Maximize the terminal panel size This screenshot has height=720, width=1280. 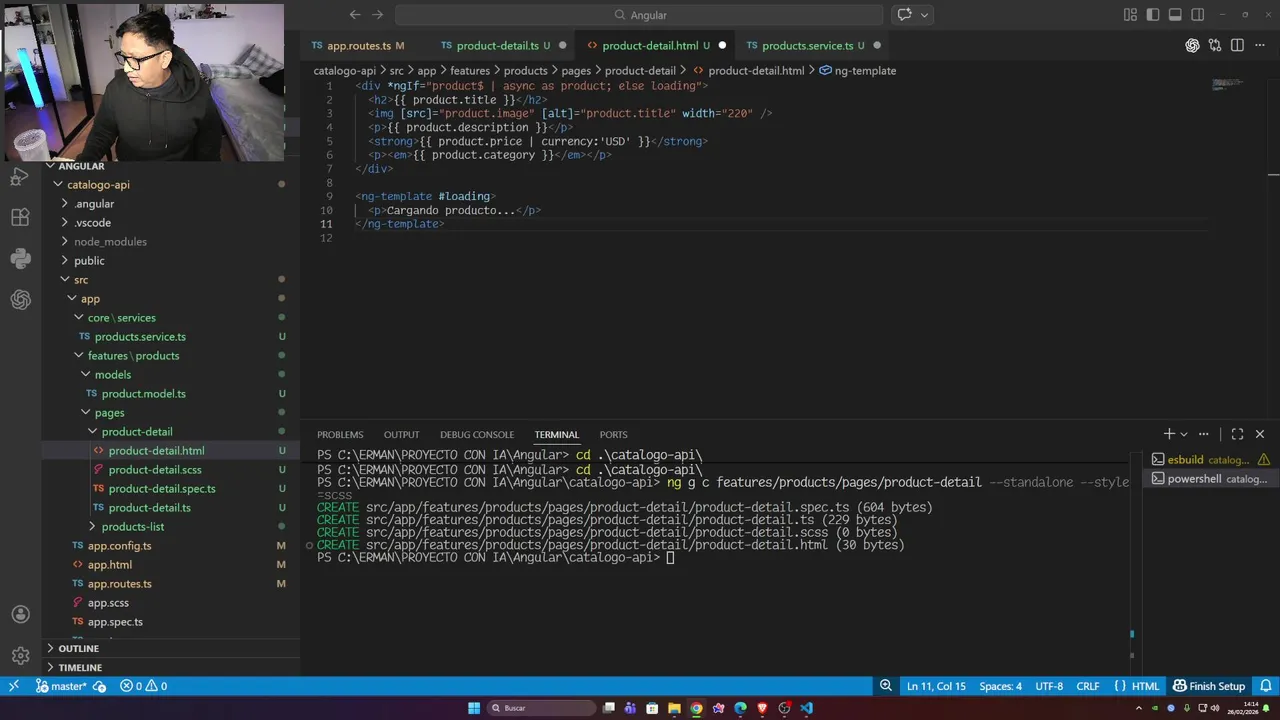(x=1237, y=434)
